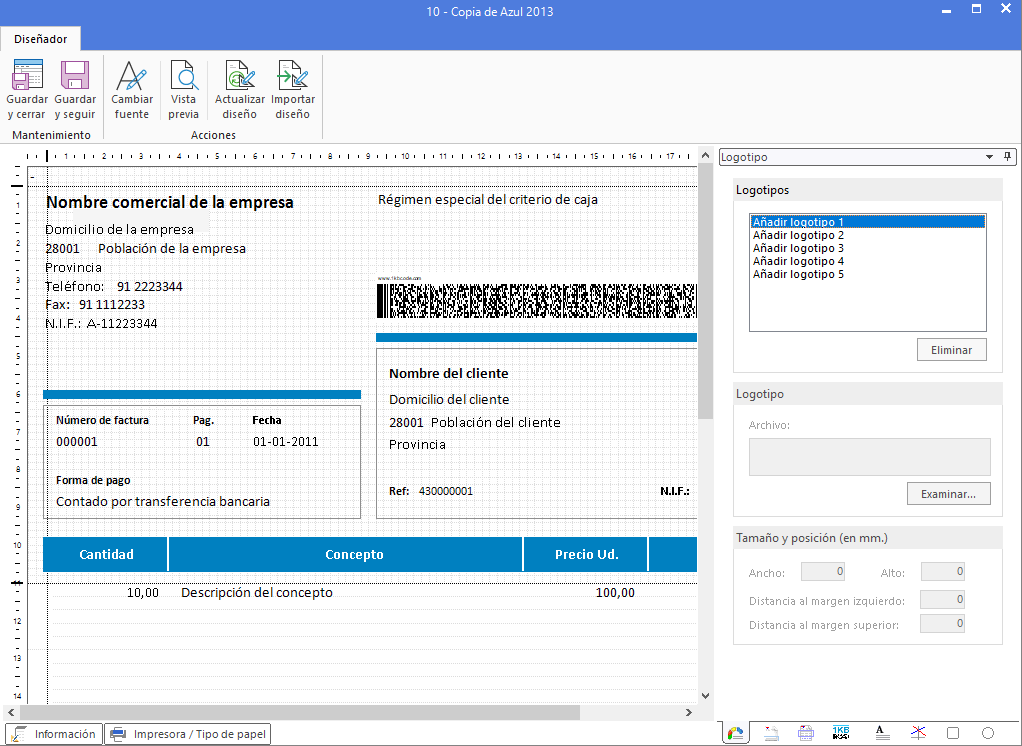
Task: Select Añadir logotipo 5 in list
Action: [868, 274]
